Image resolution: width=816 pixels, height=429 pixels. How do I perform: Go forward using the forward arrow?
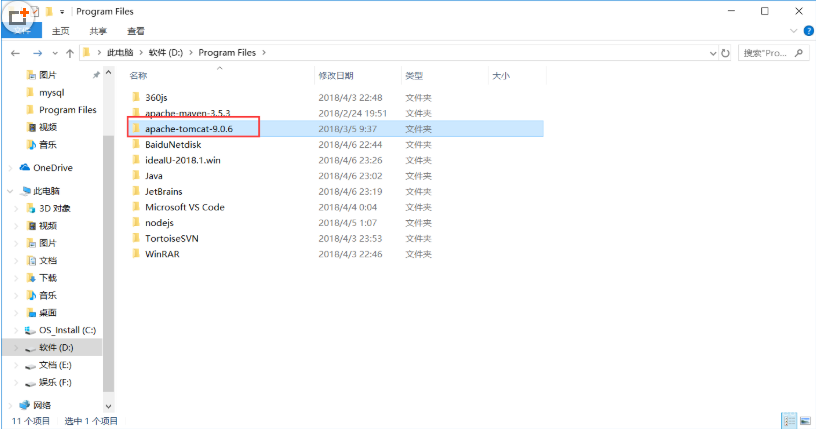pos(37,53)
